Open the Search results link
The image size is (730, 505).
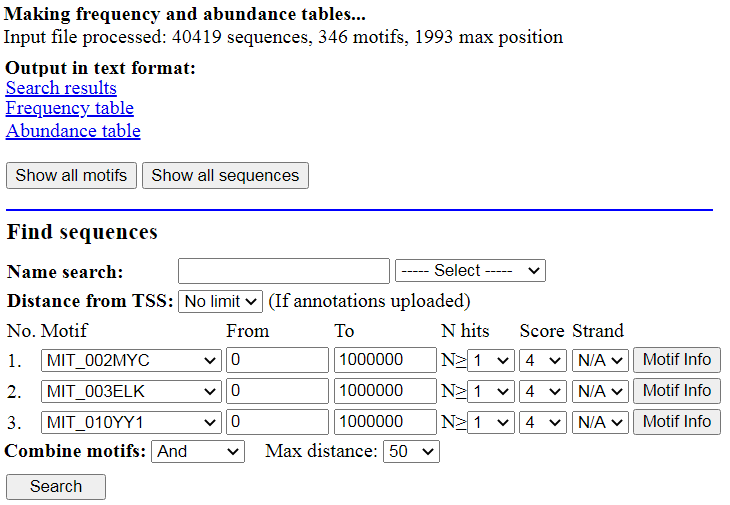[61, 88]
